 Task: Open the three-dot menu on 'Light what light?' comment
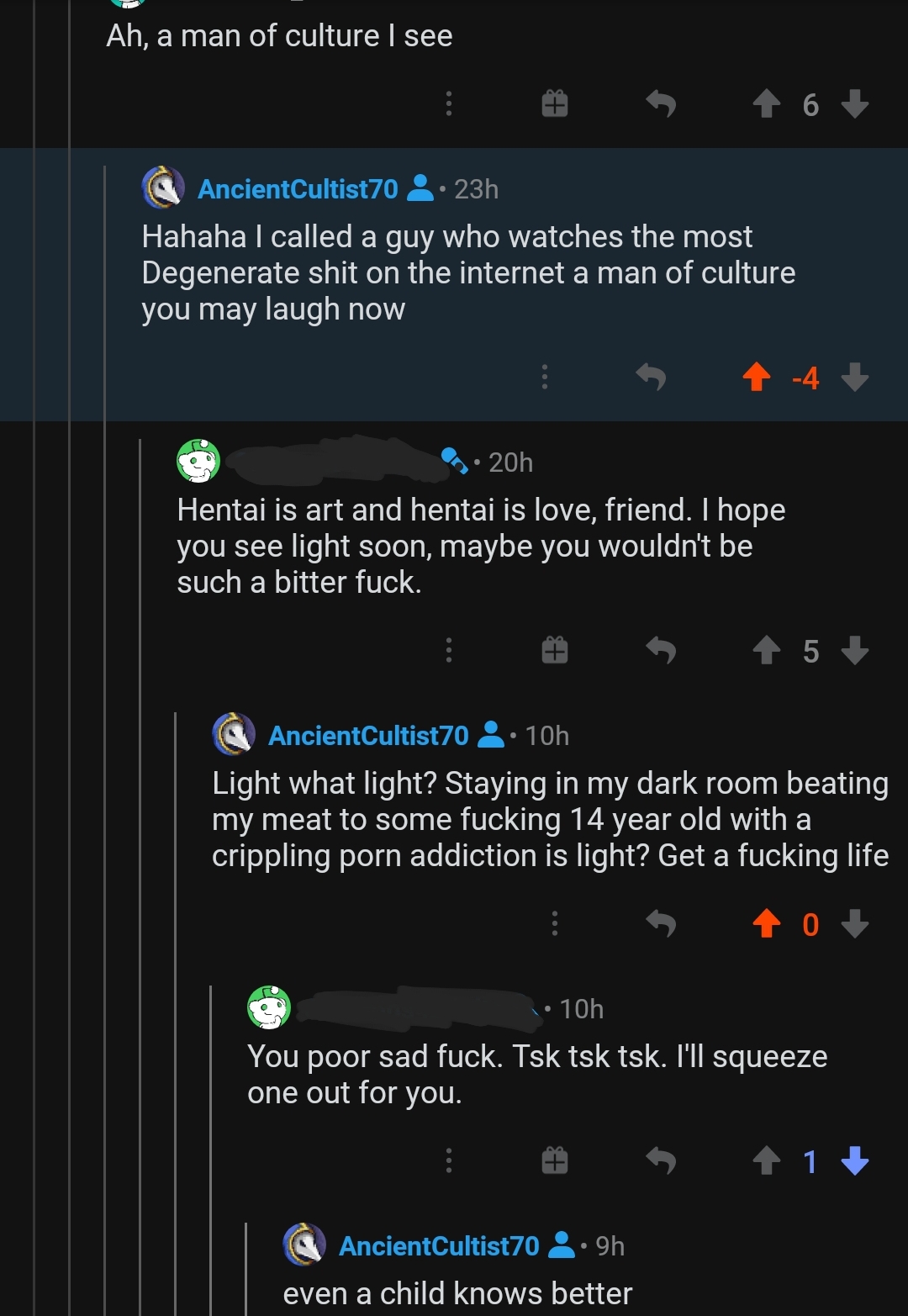point(554,924)
